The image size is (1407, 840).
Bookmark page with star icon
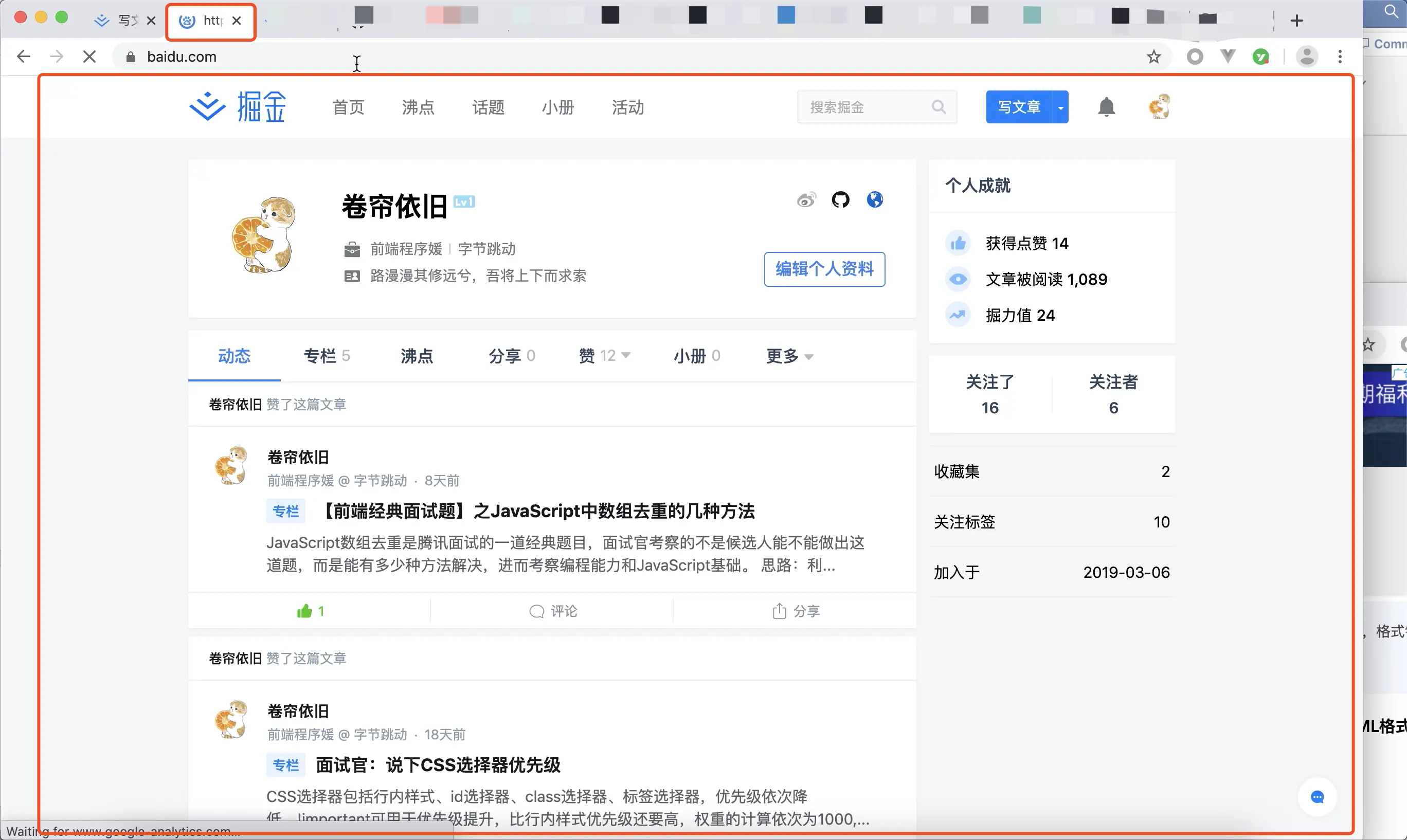pos(1153,57)
